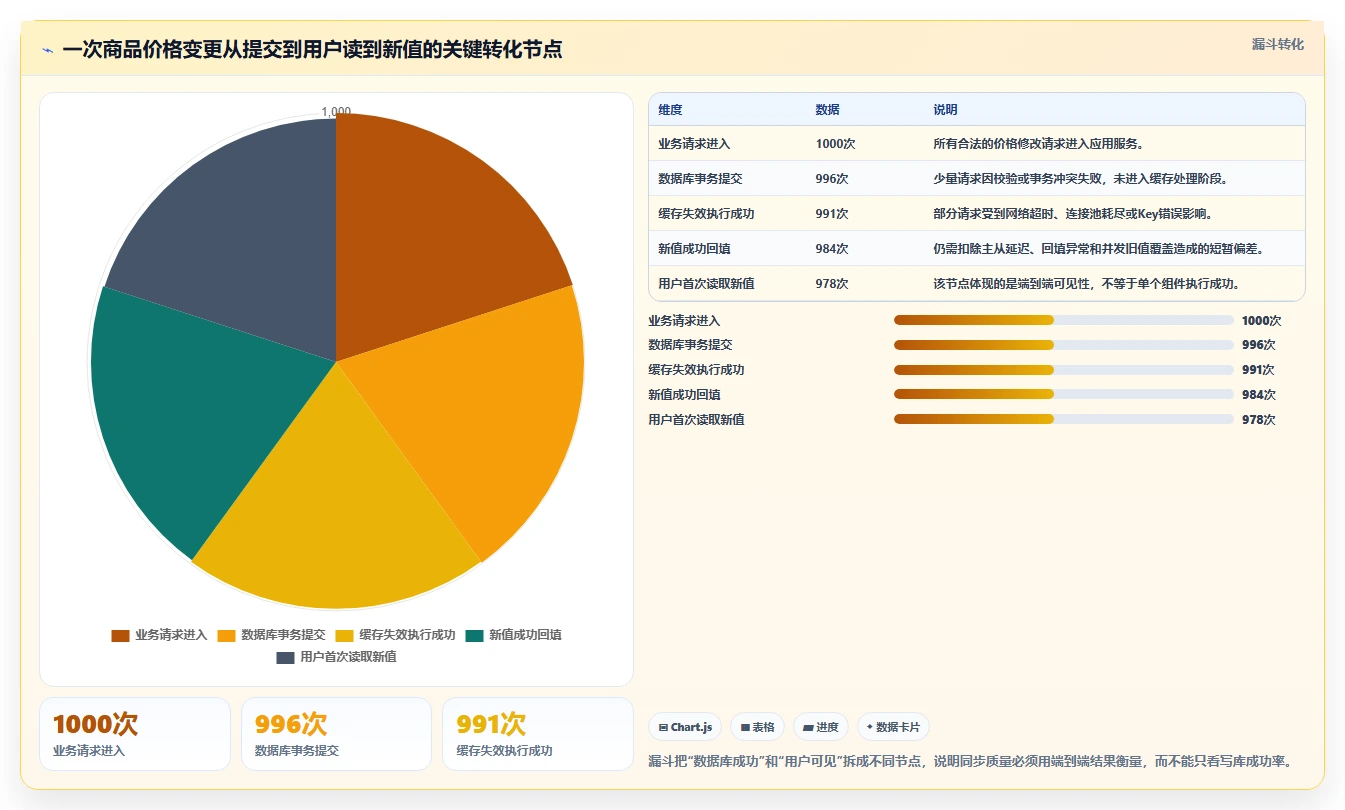
Task: Click description starting 该节点体现的是端到端
Action: [1087, 284]
